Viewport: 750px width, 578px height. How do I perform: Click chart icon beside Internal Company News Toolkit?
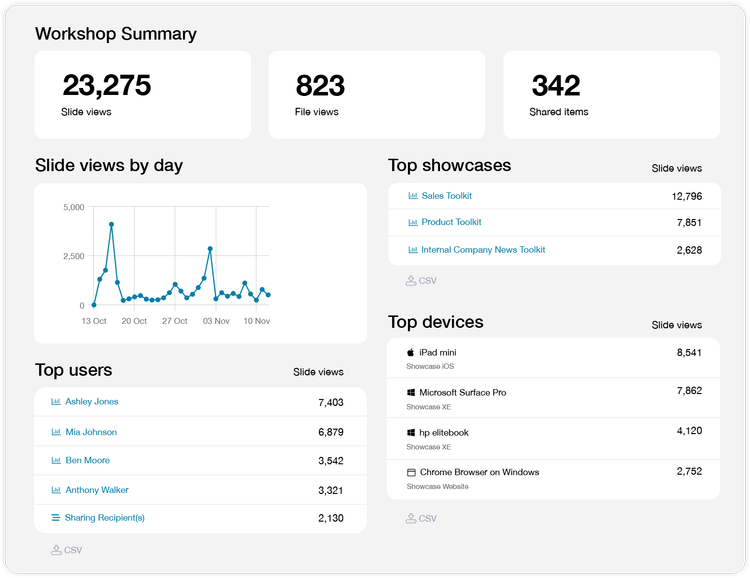[413, 250]
